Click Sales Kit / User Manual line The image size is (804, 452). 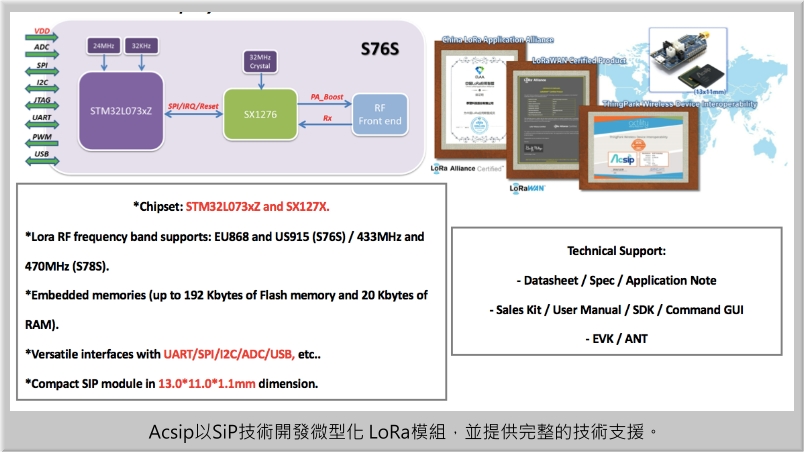616,310
